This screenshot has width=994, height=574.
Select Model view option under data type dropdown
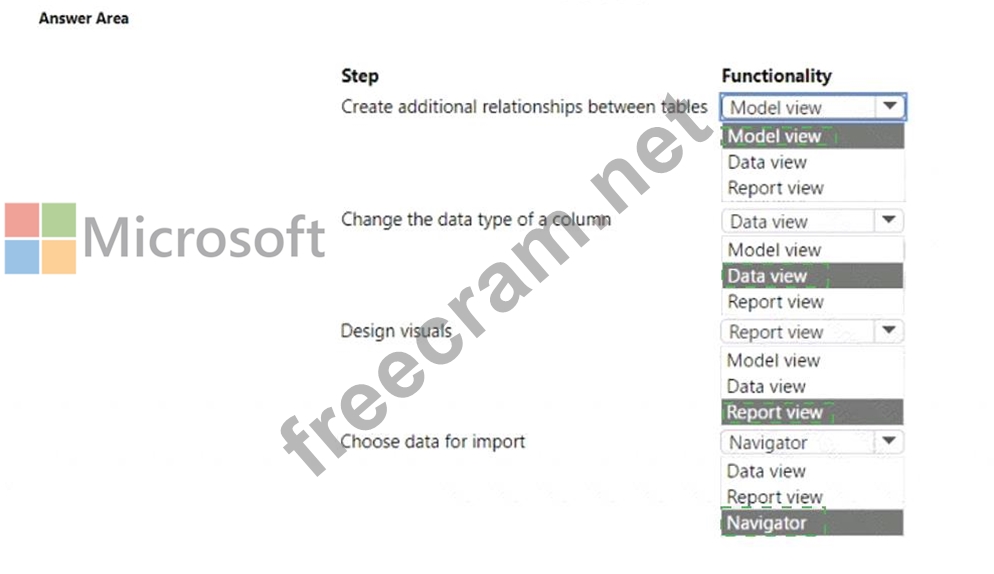(x=774, y=250)
